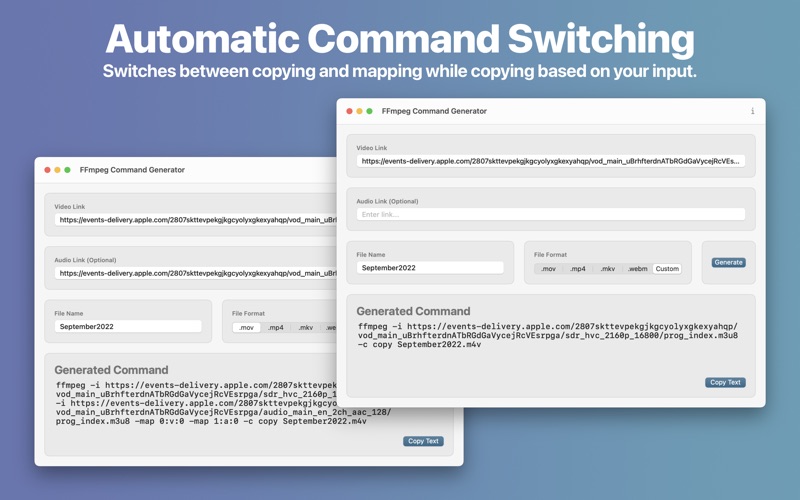Click 'File Format' label in front window
Viewport: 800px width, 500px height.
point(551,255)
